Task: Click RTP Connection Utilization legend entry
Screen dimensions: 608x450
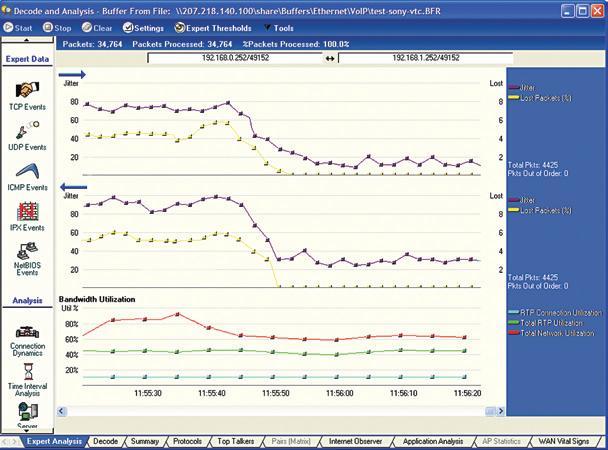Action: coord(555,312)
